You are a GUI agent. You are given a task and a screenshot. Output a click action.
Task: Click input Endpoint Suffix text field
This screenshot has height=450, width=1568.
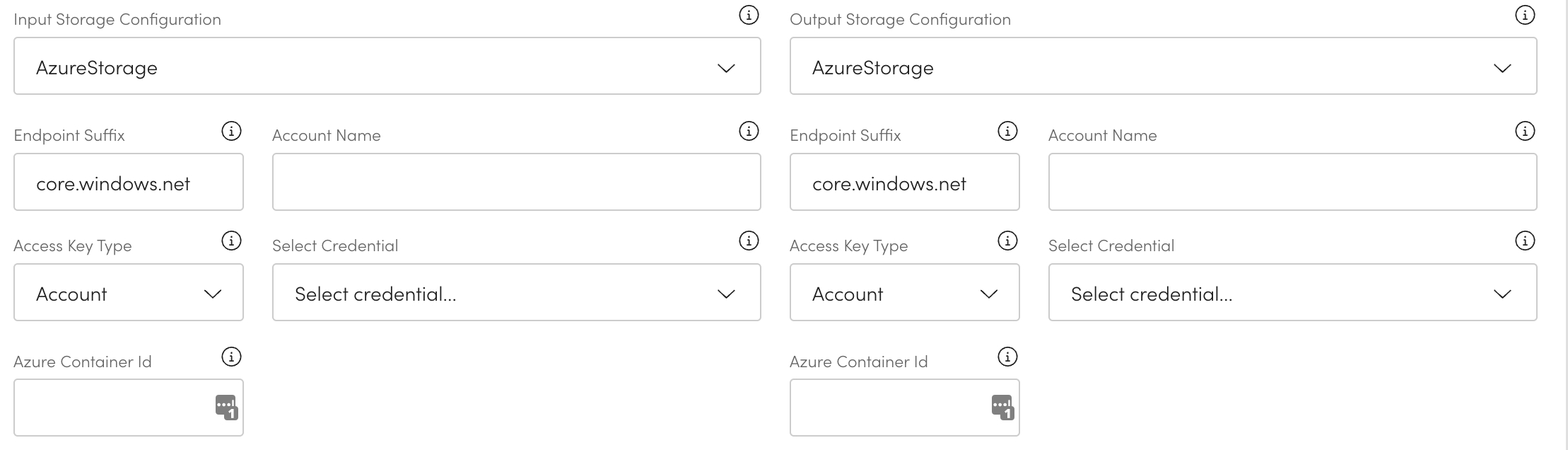129,183
